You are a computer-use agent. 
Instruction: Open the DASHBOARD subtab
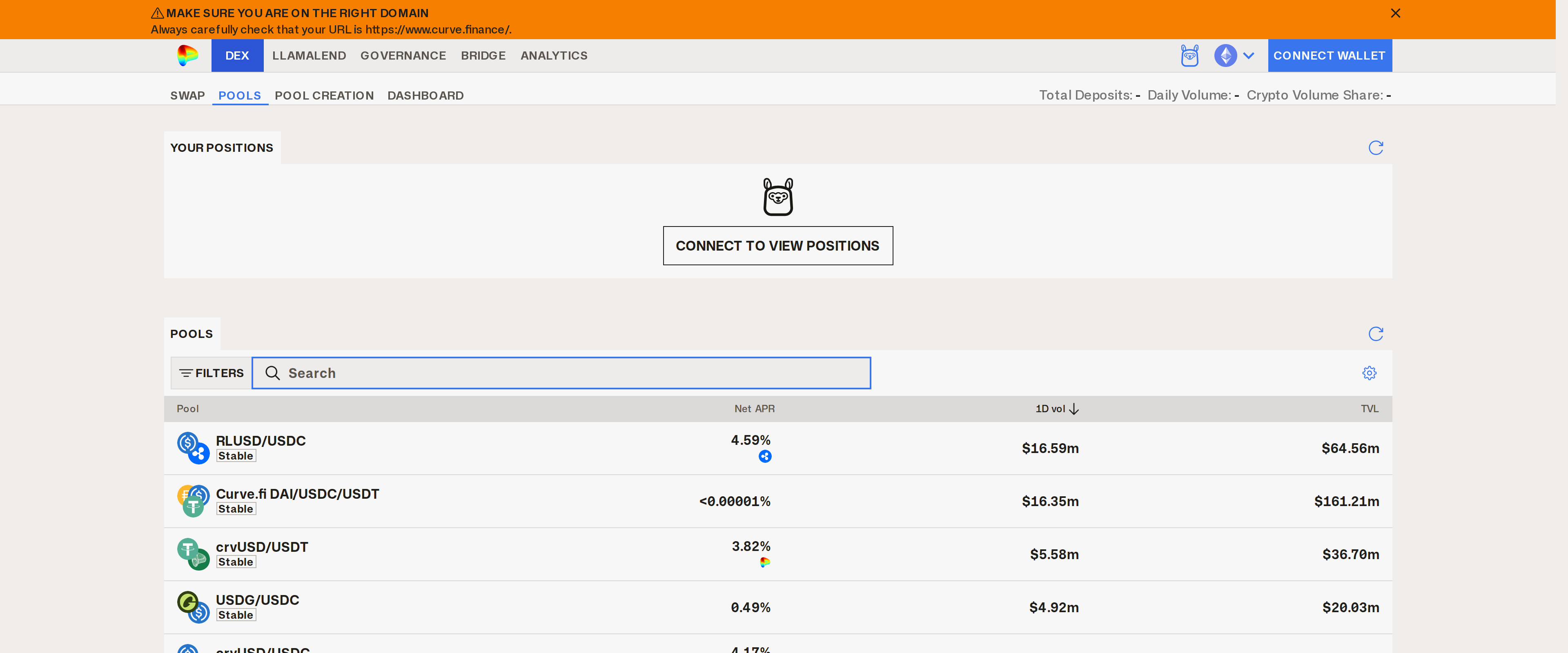pyautogui.click(x=425, y=96)
